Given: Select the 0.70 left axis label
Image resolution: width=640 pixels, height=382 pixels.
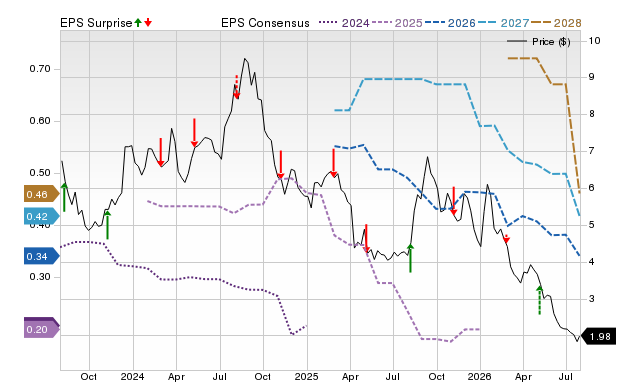Looking at the screenshot, I should click(x=40, y=69).
